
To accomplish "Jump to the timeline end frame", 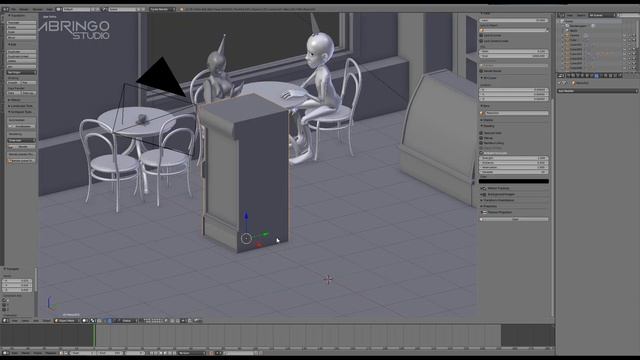I will coord(173,353).
